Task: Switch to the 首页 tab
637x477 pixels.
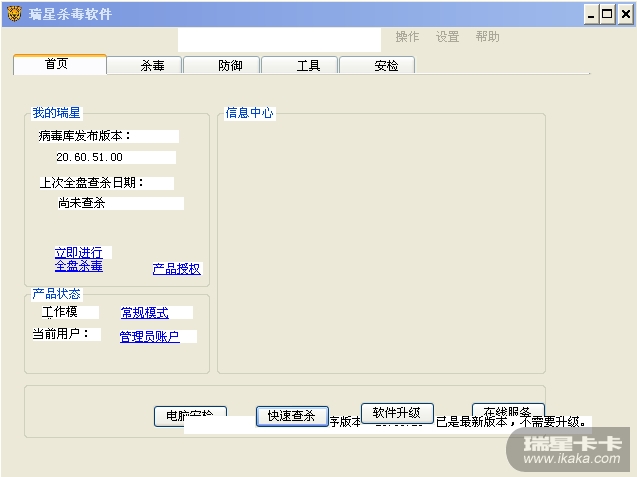Action: click(x=58, y=64)
